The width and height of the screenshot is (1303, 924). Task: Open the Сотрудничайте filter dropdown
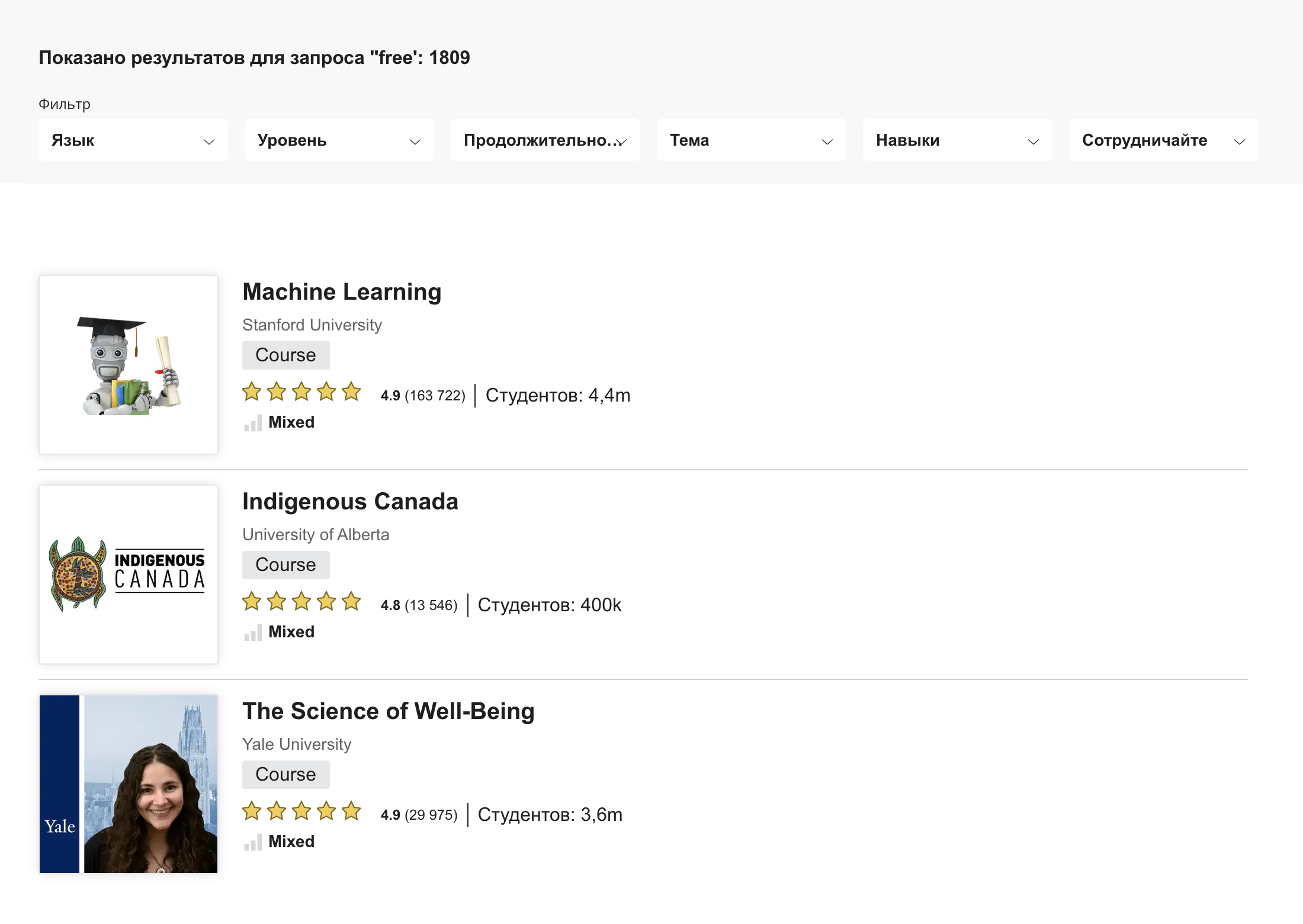point(1164,140)
